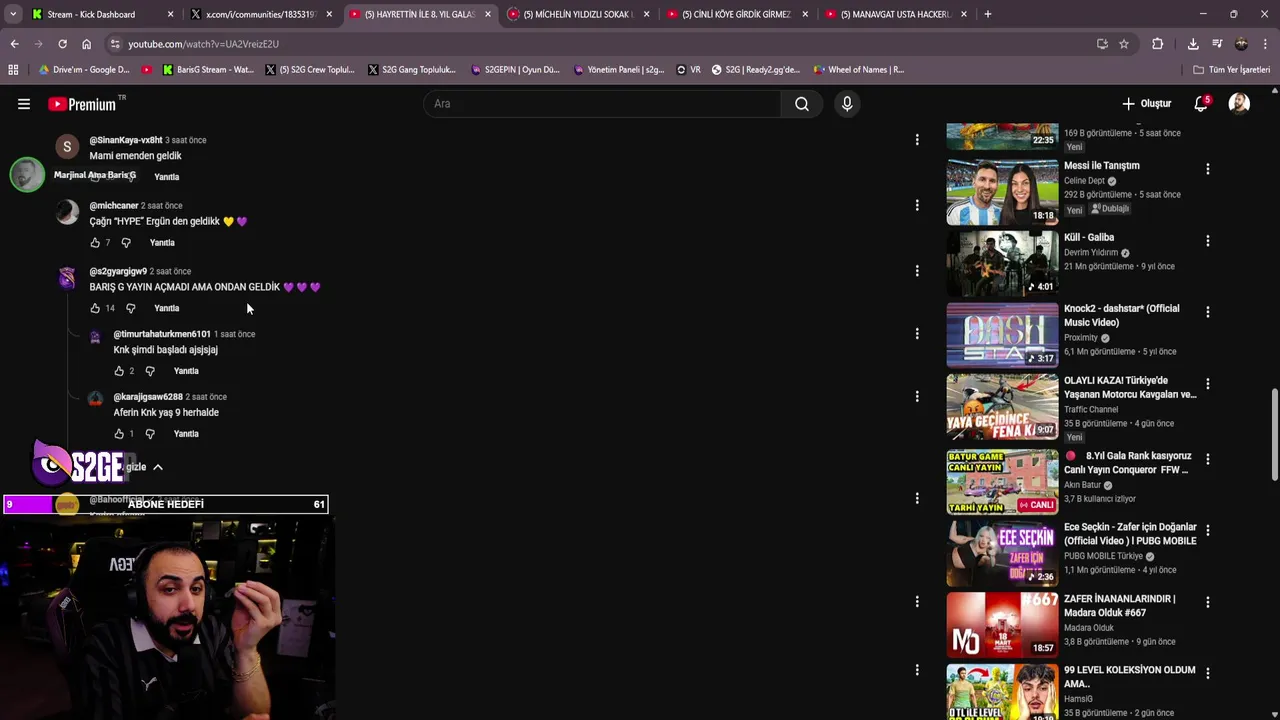Open Knock2 dashstar video thumbnail
This screenshot has width=1280, height=720.
click(1002, 334)
